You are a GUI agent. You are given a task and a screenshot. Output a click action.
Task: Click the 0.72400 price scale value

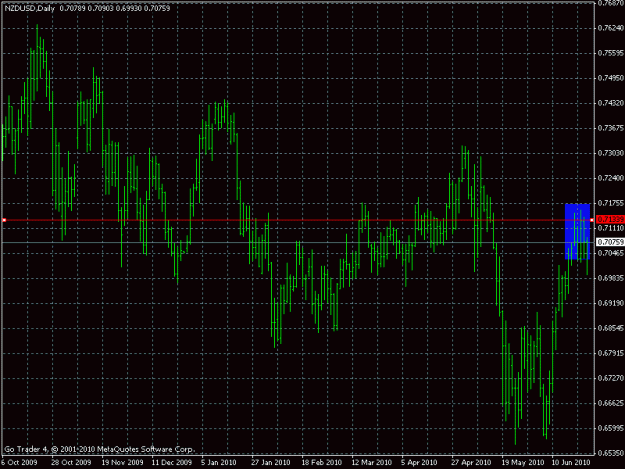tap(611, 178)
